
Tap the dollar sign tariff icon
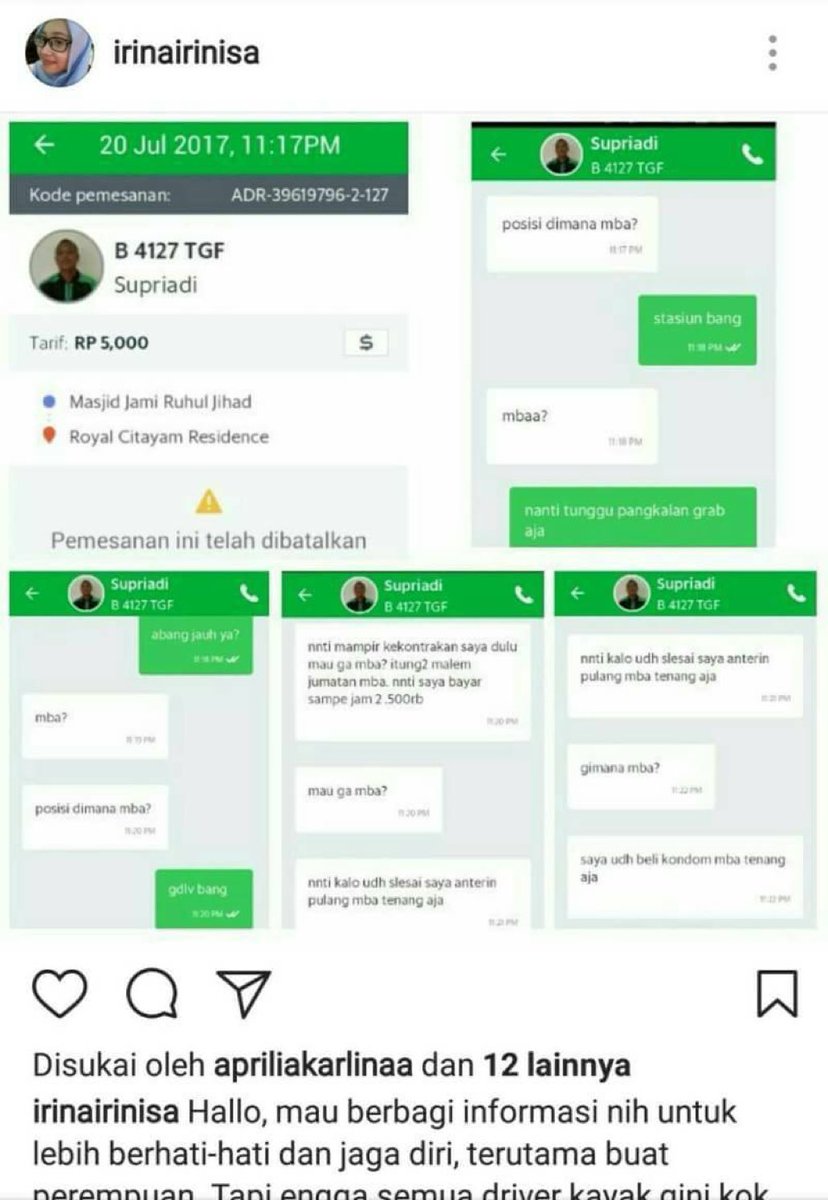point(366,343)
